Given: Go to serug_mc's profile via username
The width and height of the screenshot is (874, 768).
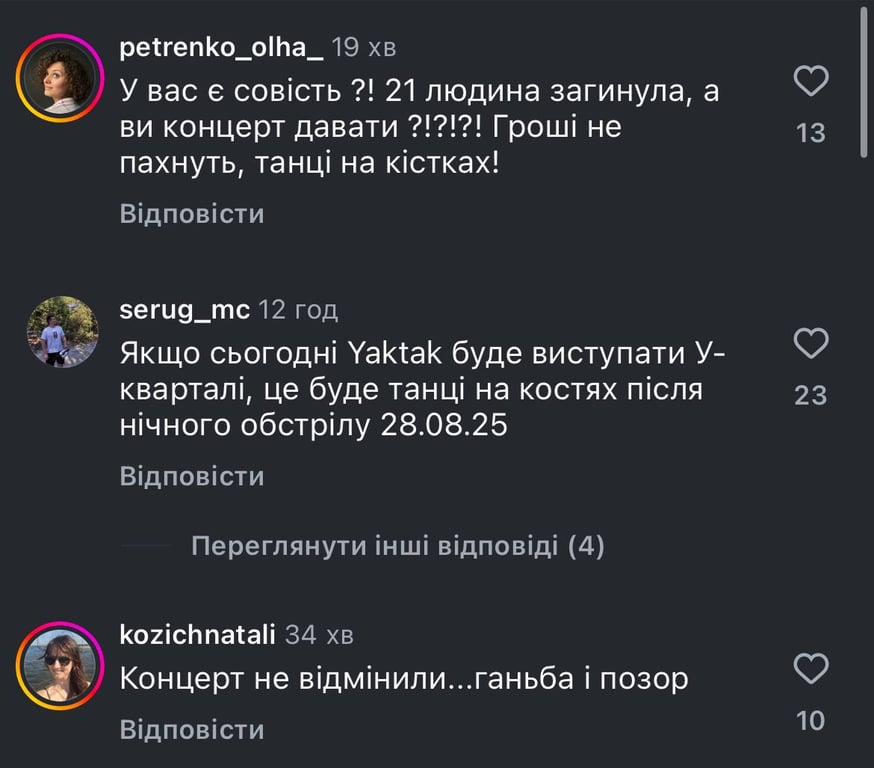Looking at the screenshot, I should [184, 310].
